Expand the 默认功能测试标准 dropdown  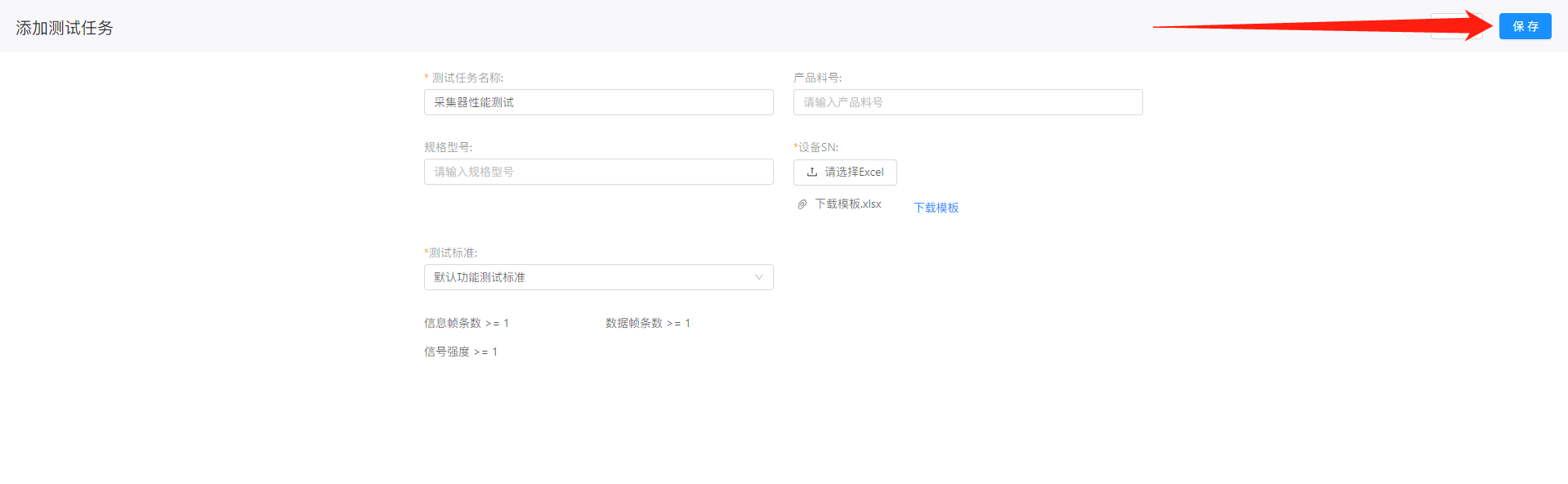point(598,277)
